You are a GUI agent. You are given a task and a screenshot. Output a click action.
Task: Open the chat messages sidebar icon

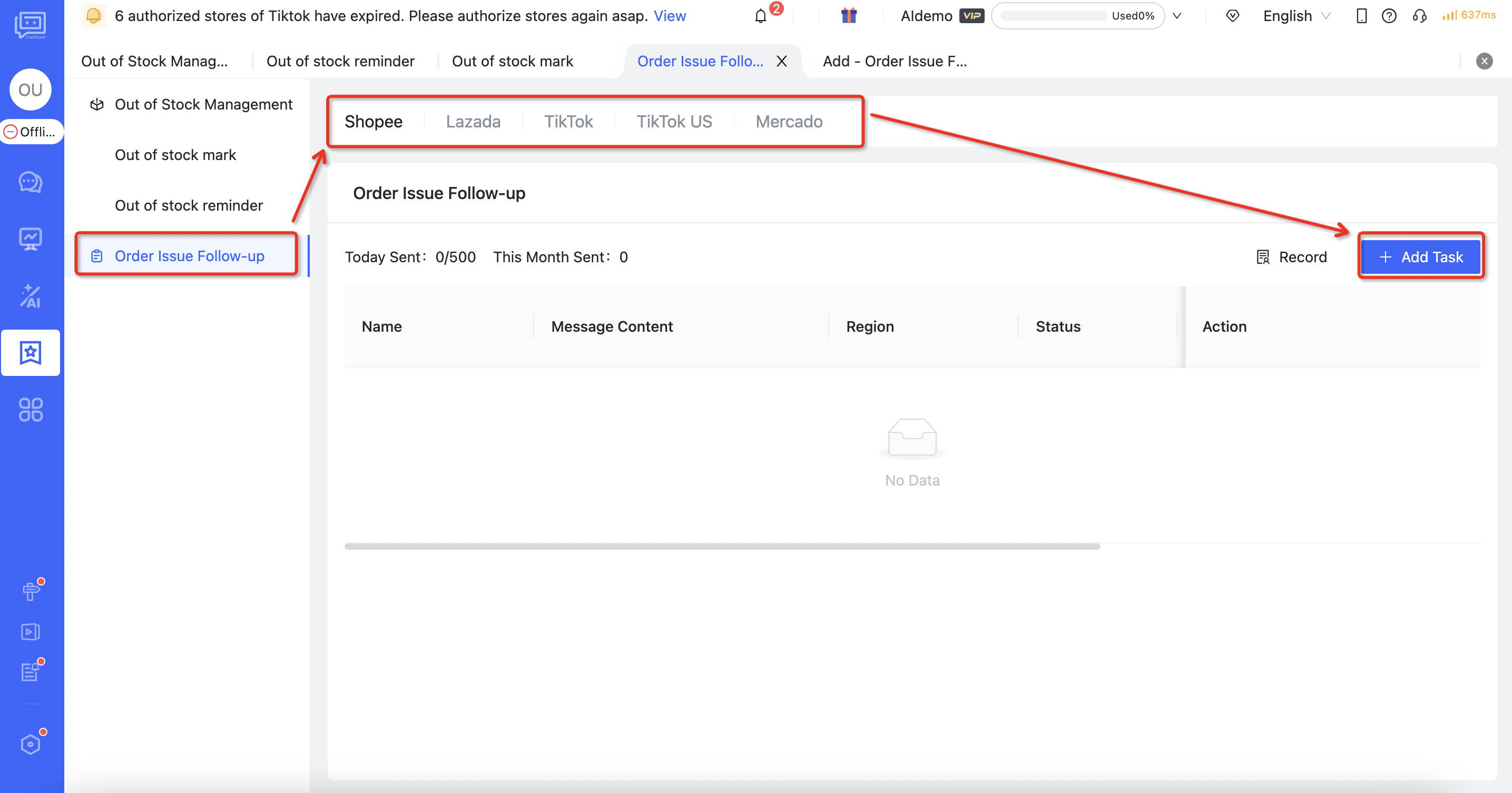coord(31,182)
